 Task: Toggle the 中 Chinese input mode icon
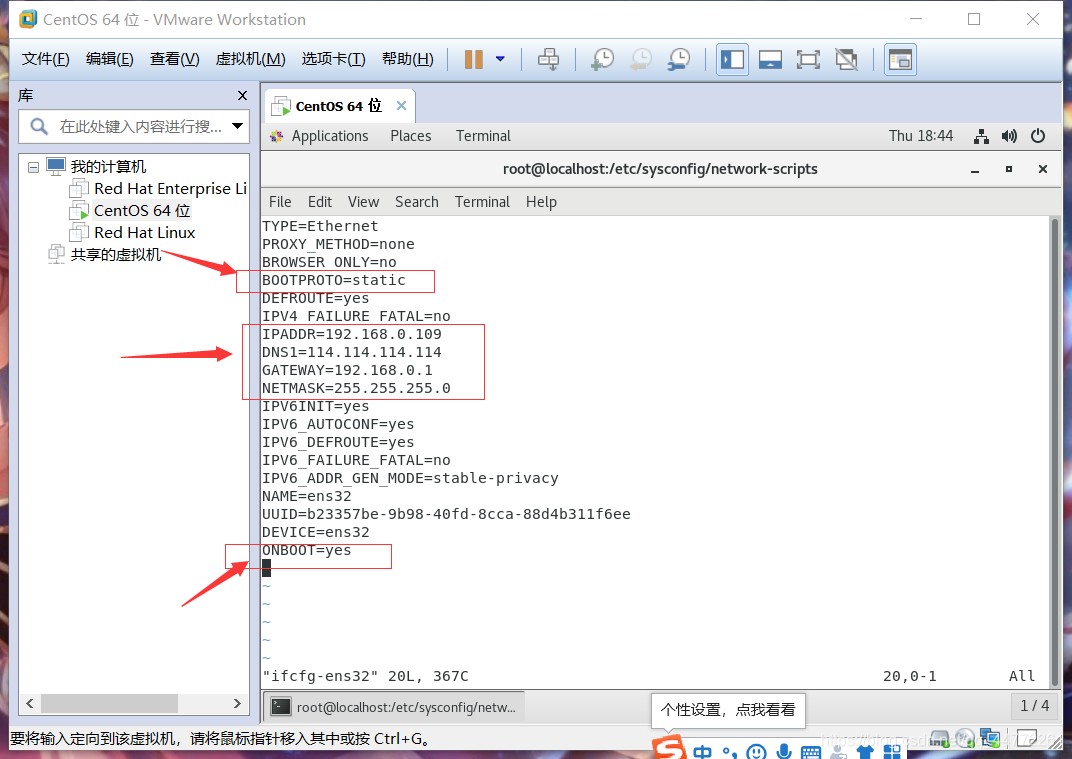point(702,752)
